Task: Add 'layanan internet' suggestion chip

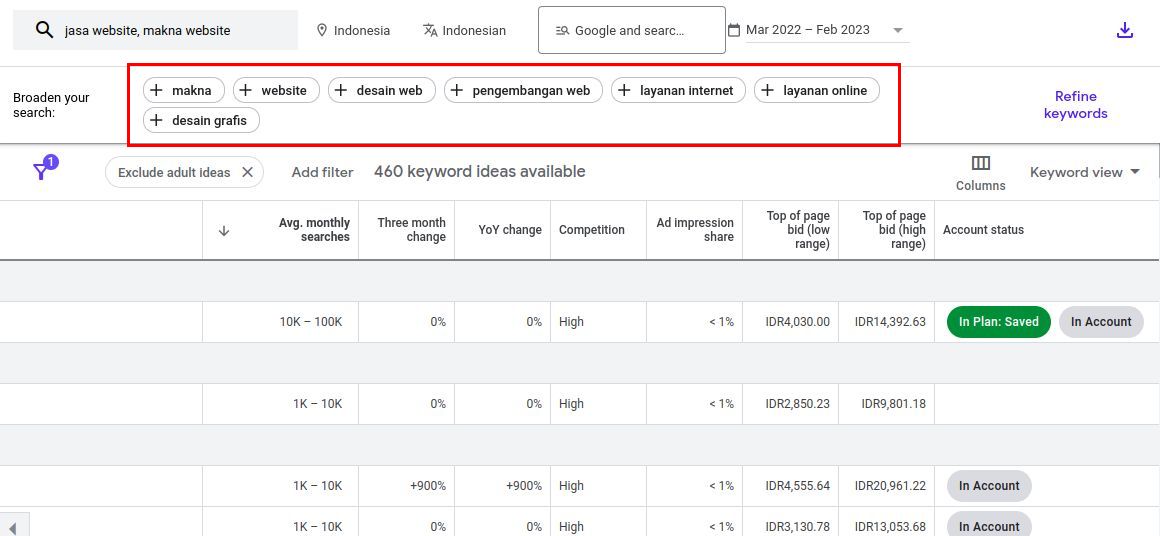Action: point(678,90)
